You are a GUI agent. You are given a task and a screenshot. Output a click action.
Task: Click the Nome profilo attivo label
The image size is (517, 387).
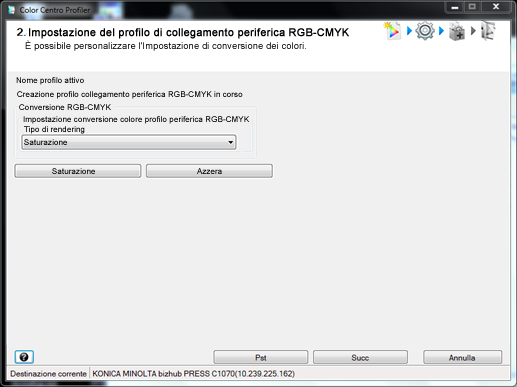tap(50, 80)
